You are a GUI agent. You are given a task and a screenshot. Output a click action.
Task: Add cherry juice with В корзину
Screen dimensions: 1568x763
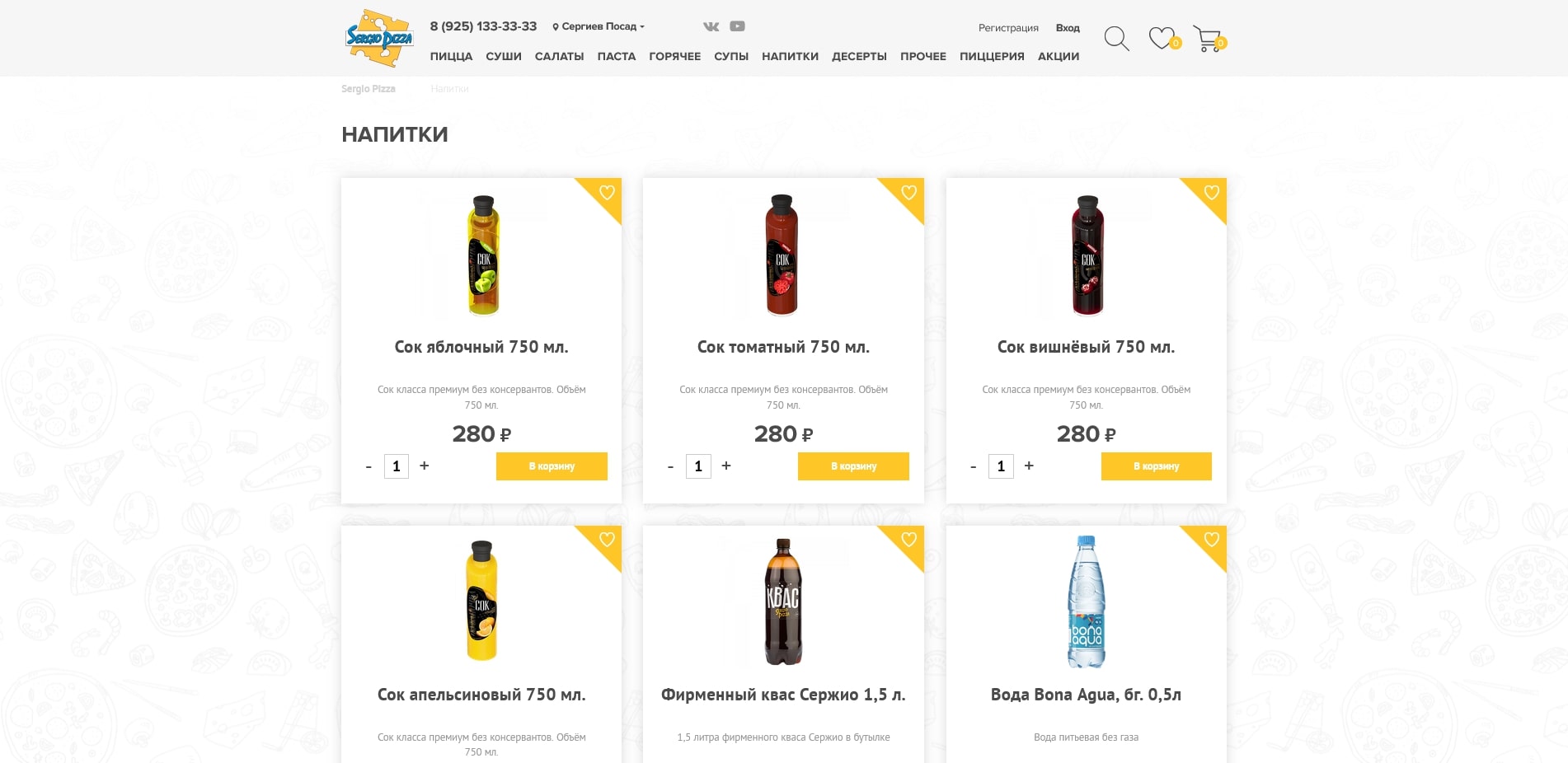click(1156, 466)
